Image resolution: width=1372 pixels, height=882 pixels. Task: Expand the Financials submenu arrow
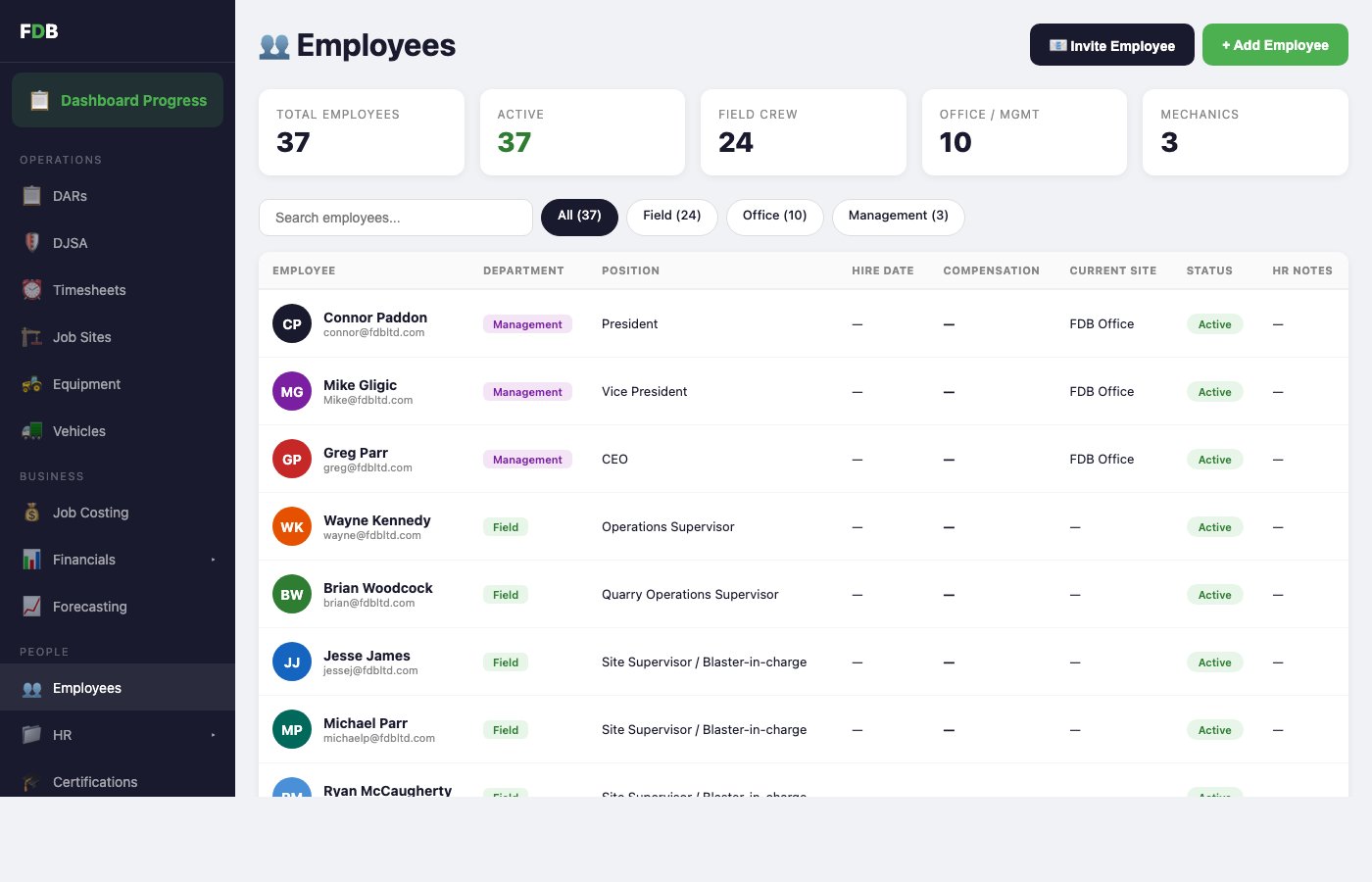click(x=213, y=560)
